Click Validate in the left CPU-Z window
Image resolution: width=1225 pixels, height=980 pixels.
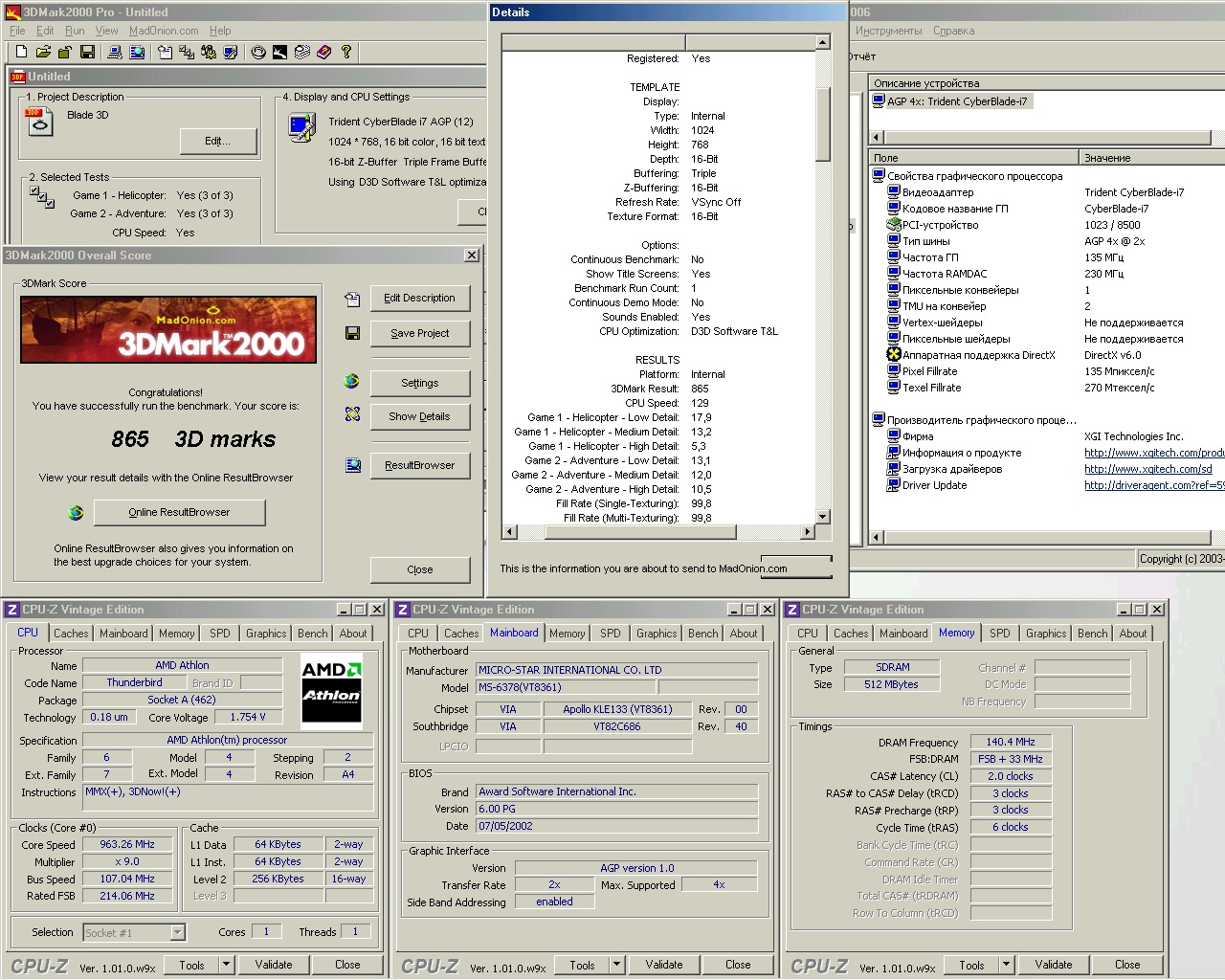coord(274,965)
